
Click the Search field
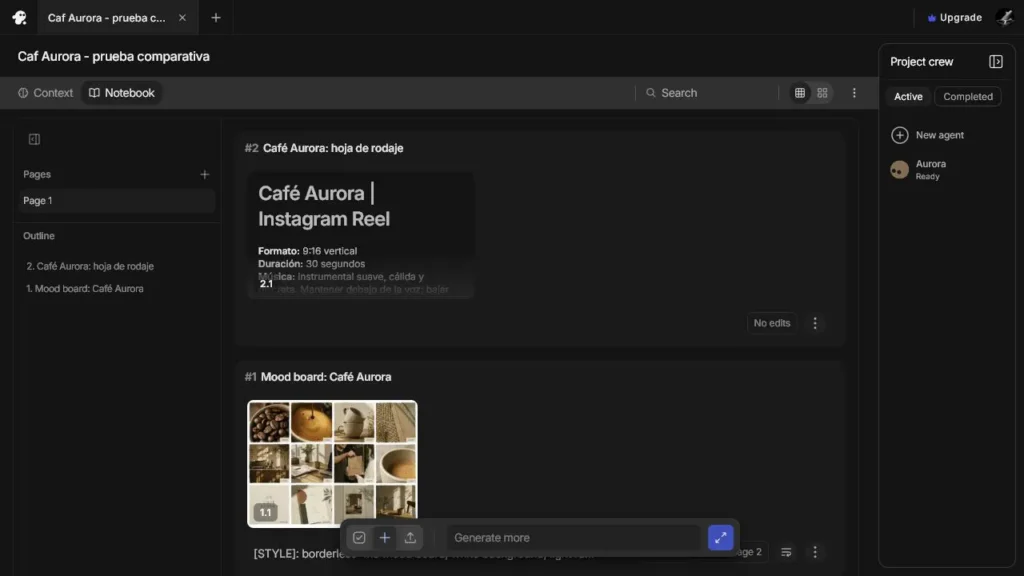pos(705,93)
